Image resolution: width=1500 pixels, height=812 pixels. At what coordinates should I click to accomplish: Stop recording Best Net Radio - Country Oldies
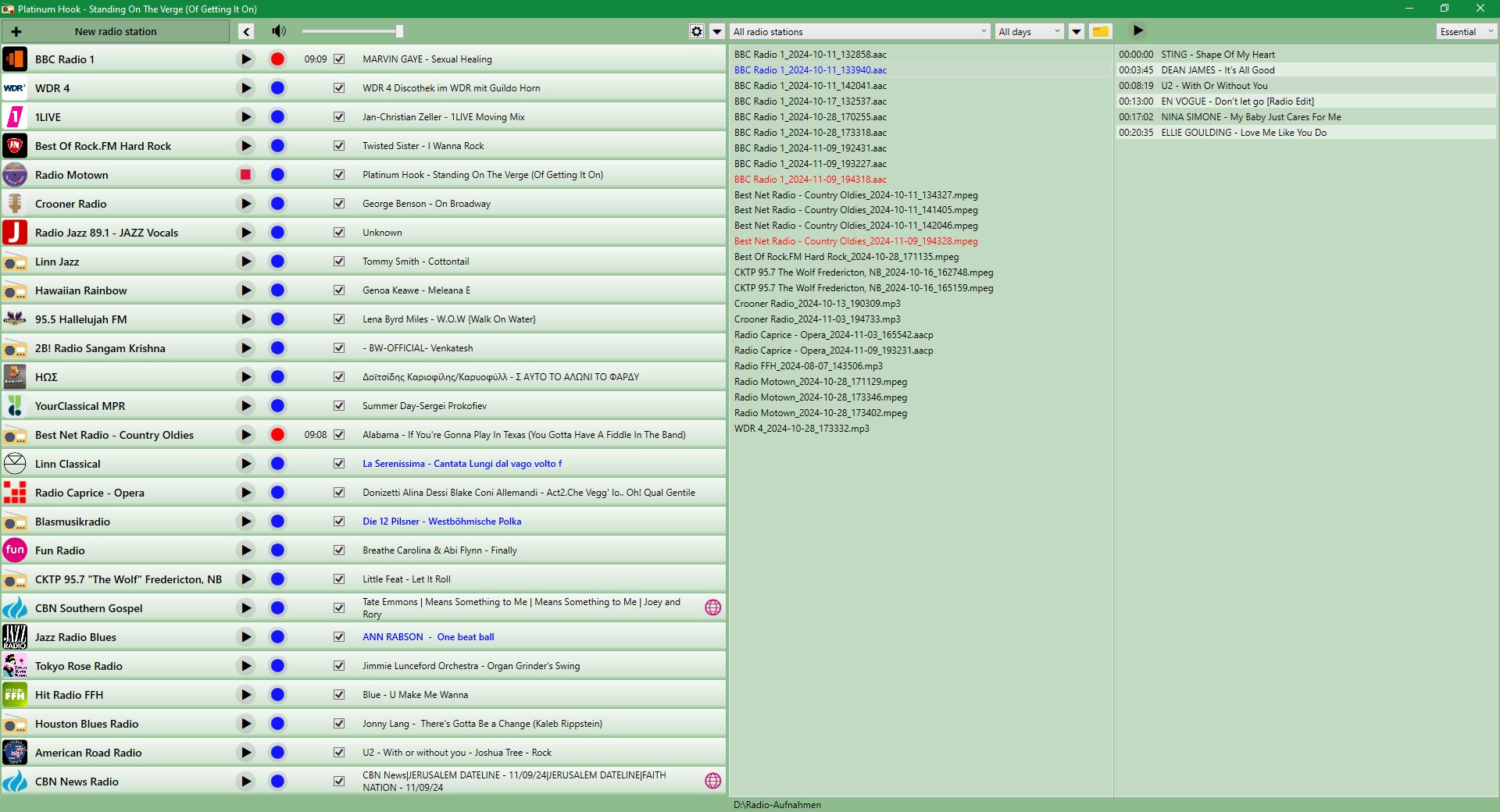(x=277, y=435)
